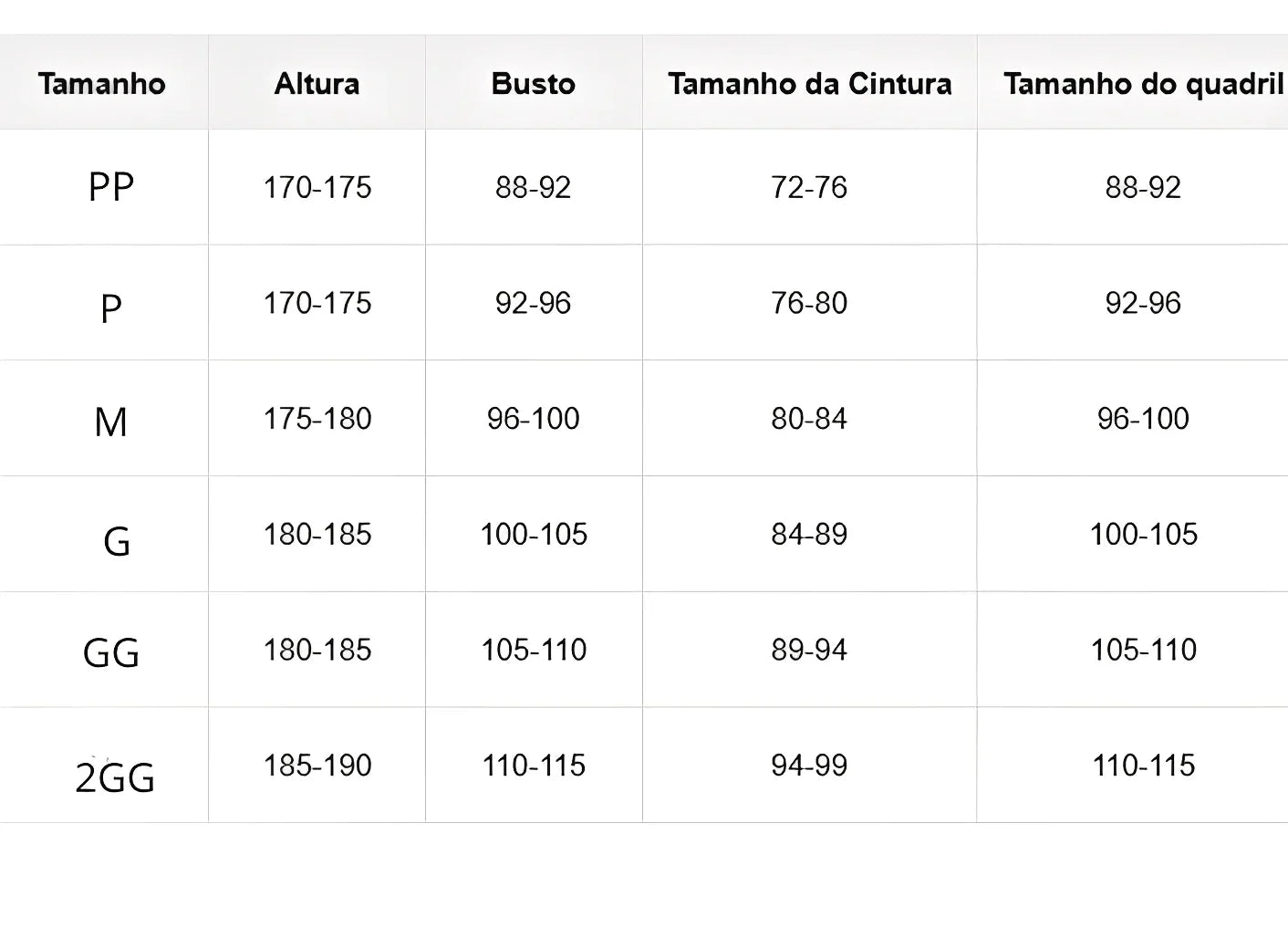Click the 2GG height value 185-190
This screenshot has height=938, width=1288.
[x=317, y=766]
